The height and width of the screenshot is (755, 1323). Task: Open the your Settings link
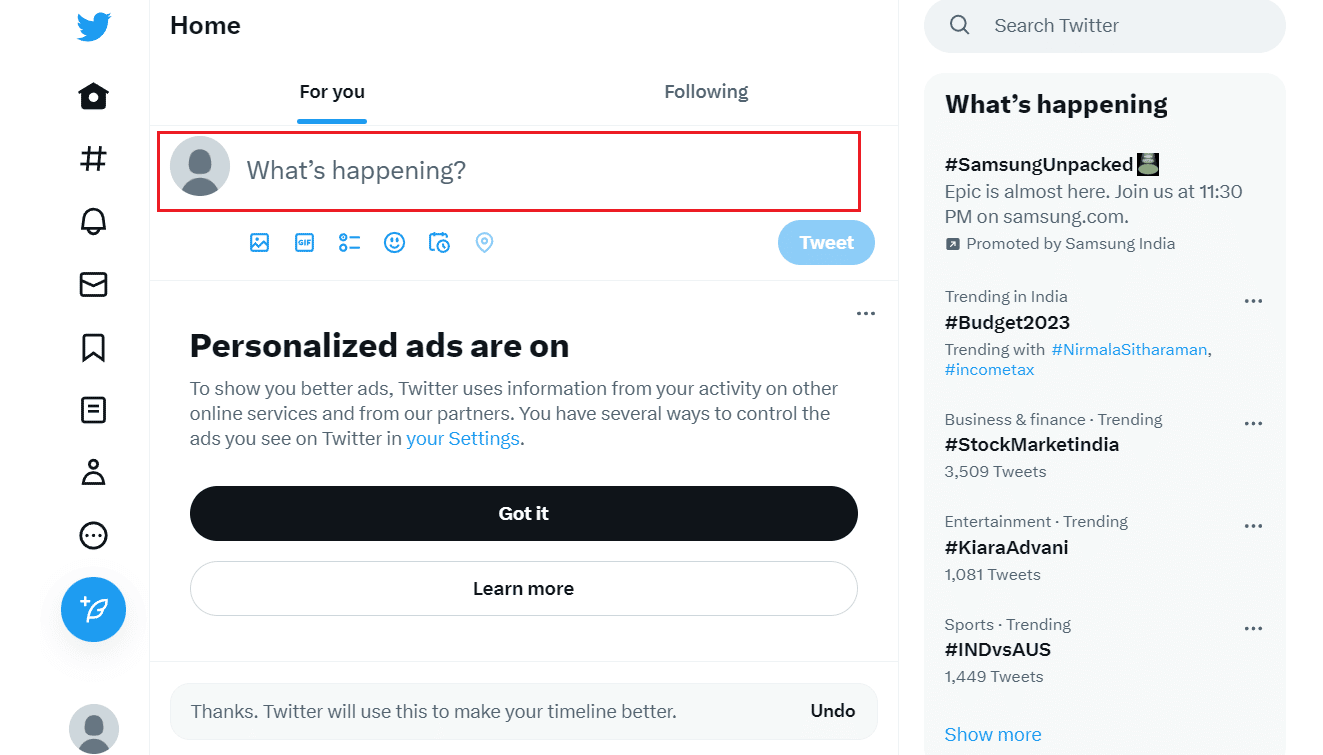click(x=463, y=439)
